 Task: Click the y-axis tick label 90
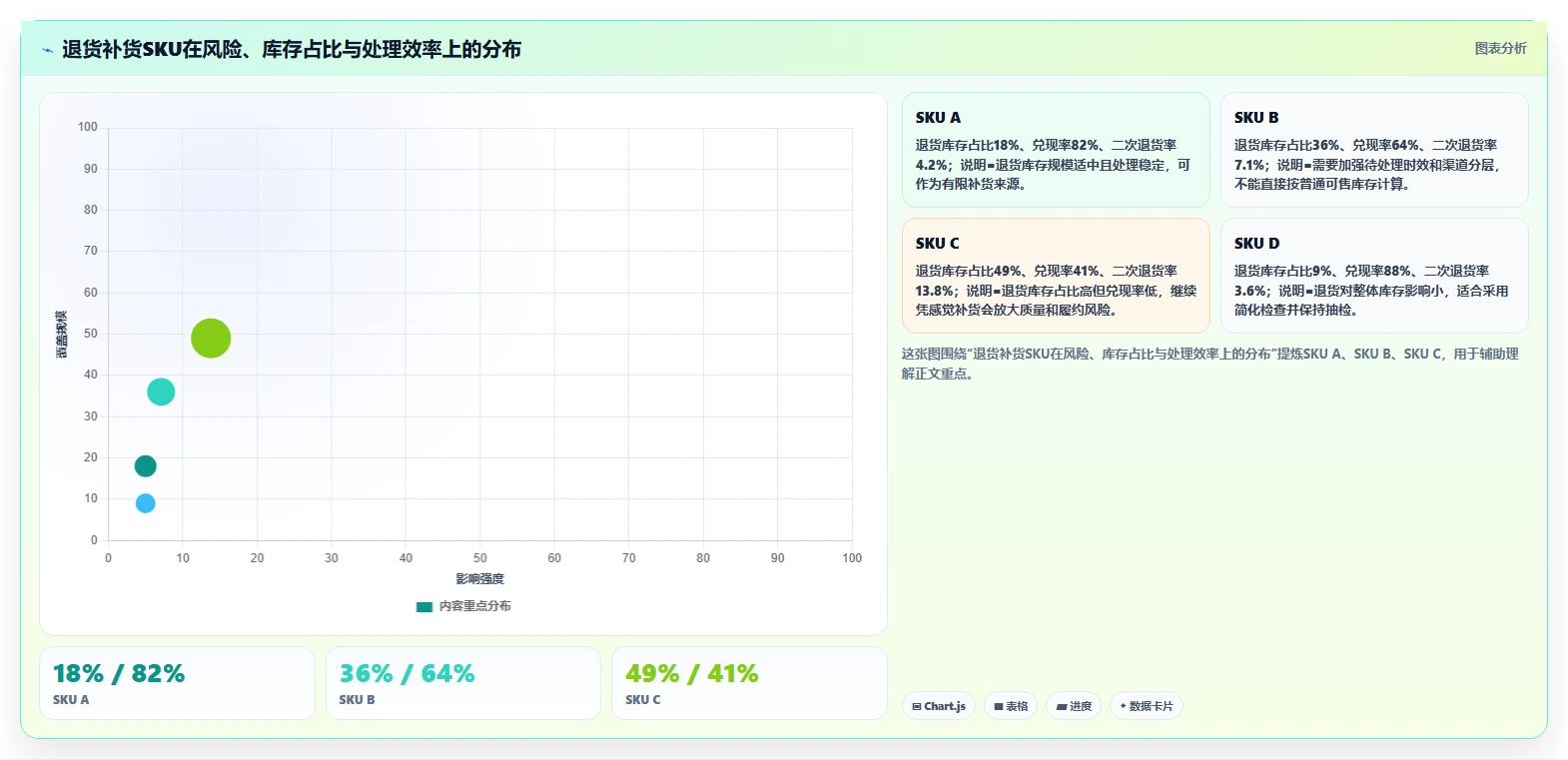pyautogui.click(x=91, y=169)
